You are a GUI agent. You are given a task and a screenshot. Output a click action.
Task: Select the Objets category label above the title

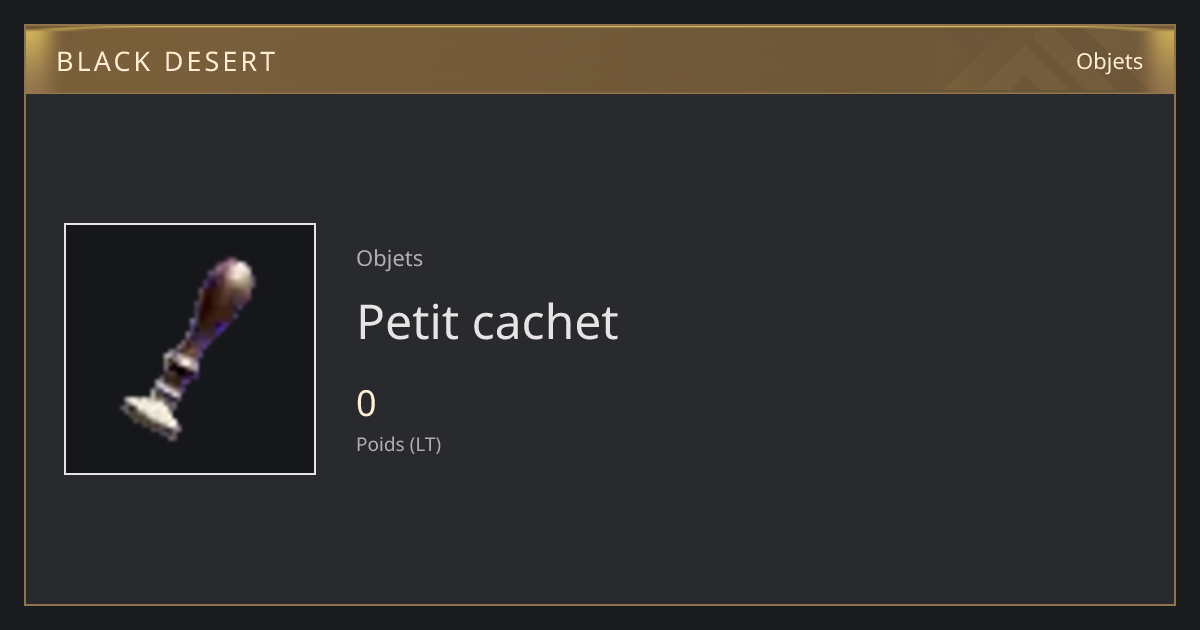coord(389,258)
